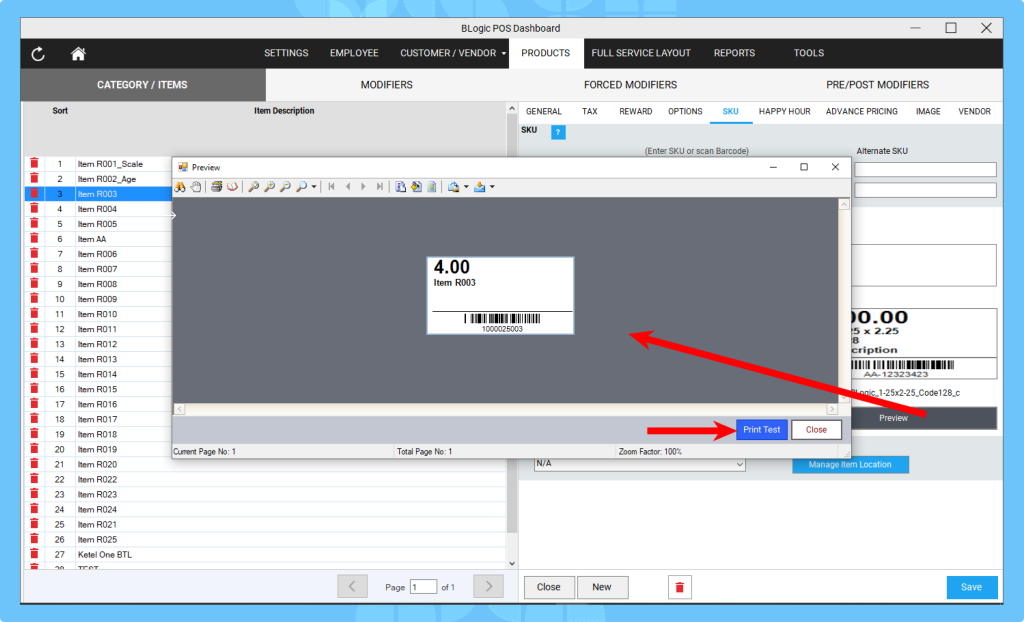Click the Alternate SKU input field

click(x=925, y=170)
